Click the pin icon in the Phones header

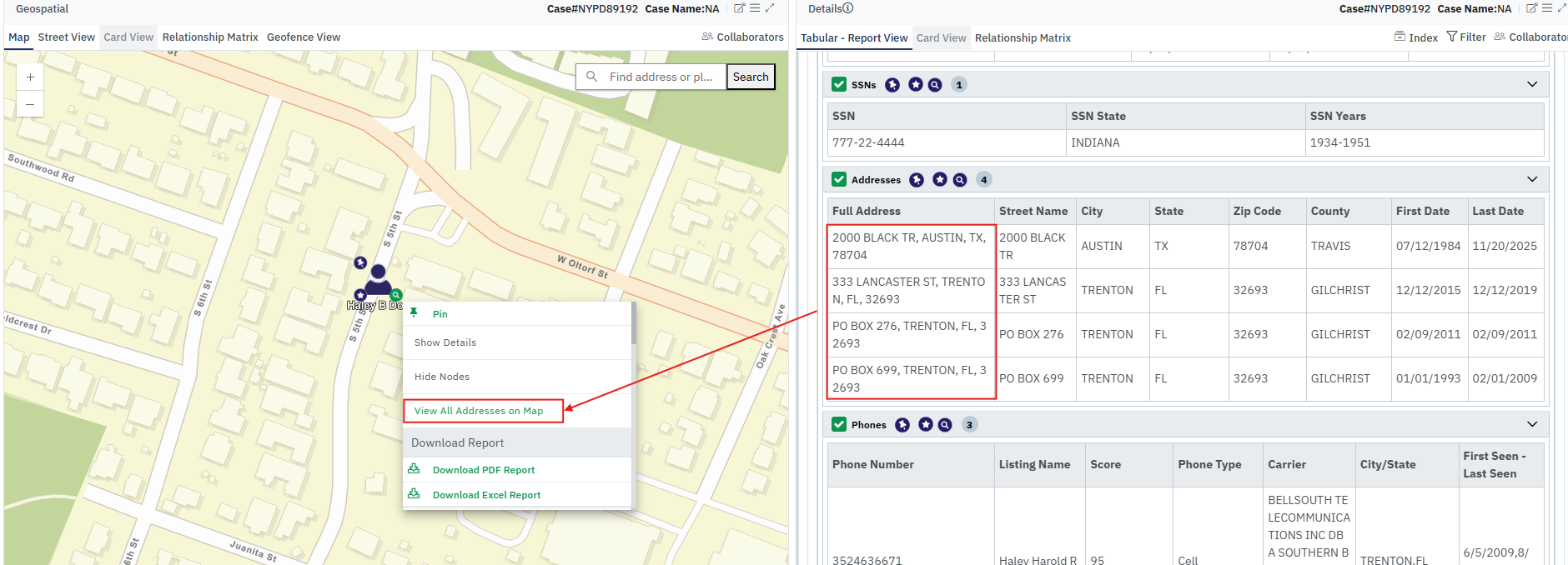(902, 425)
